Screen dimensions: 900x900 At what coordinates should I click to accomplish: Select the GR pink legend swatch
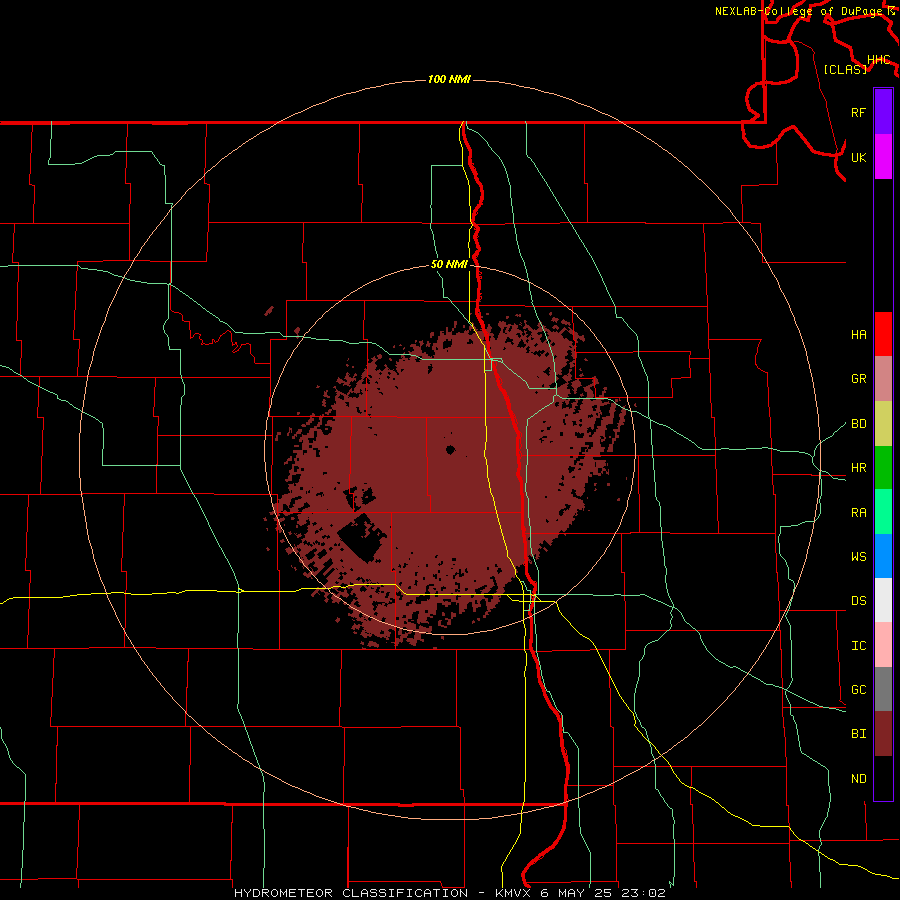point(883,379)
